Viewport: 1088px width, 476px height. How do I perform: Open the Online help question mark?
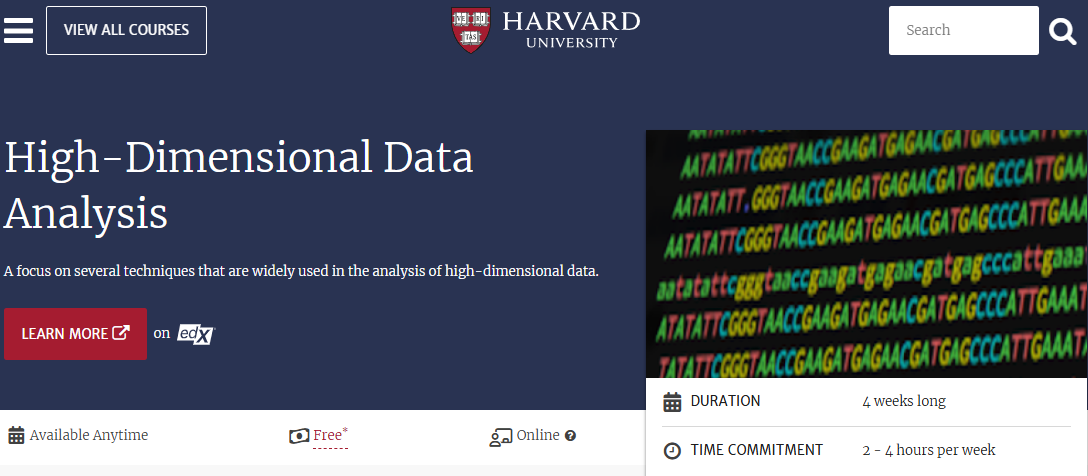pyautogui.click(x=570, y=436)
